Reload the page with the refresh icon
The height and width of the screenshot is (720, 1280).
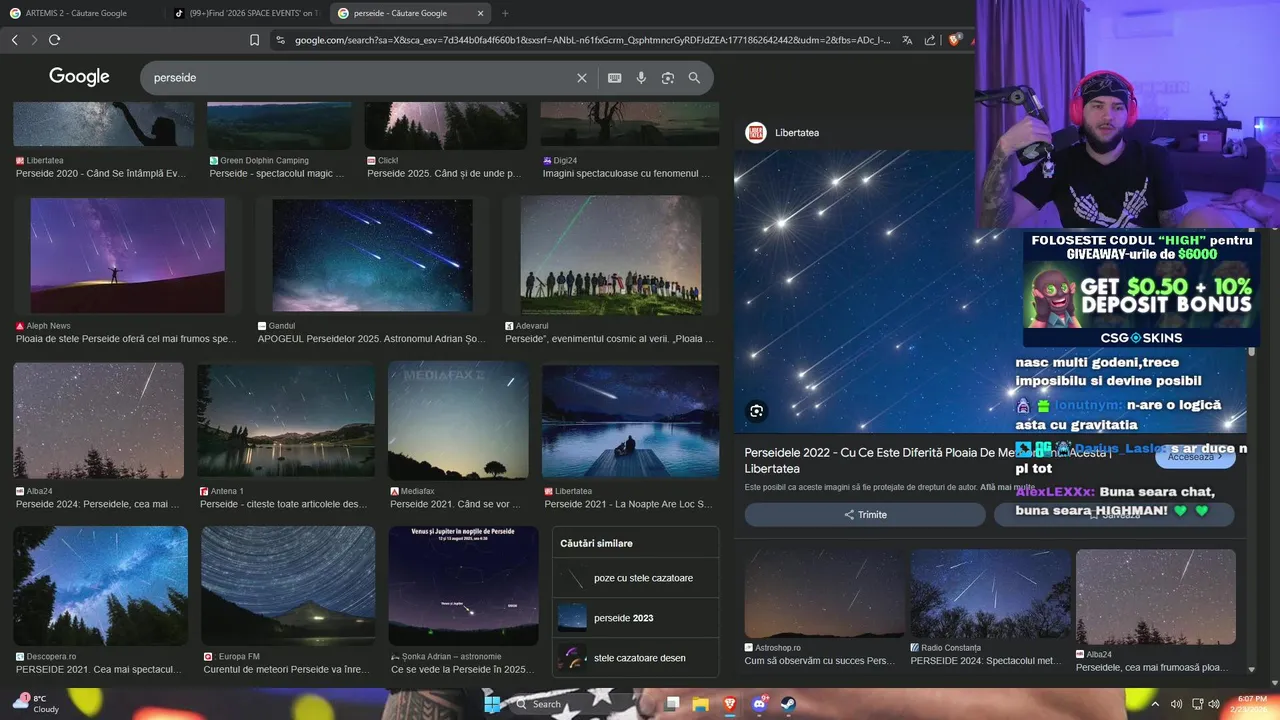tap(54, 40)
